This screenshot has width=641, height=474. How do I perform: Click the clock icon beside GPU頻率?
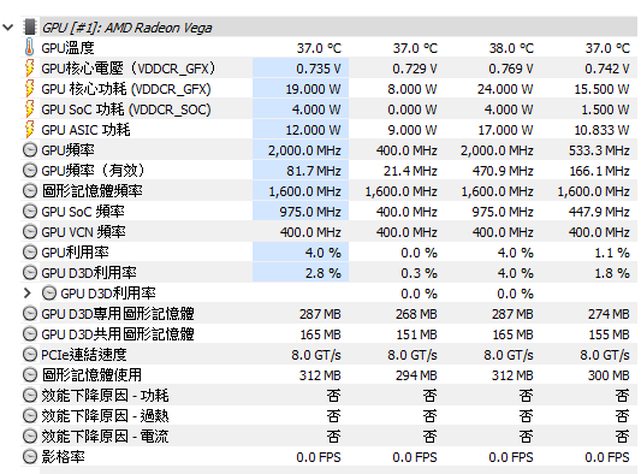coord(29,150)
